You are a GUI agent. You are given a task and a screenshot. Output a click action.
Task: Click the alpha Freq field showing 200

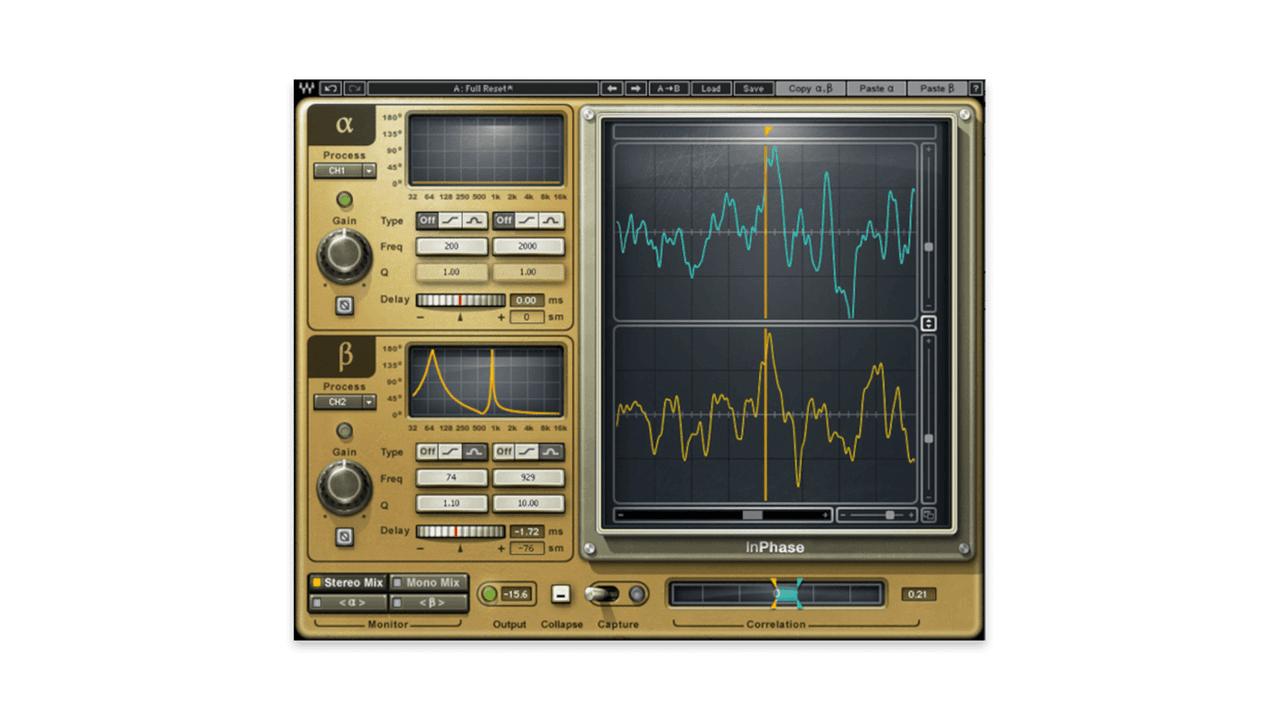point(451,246)
